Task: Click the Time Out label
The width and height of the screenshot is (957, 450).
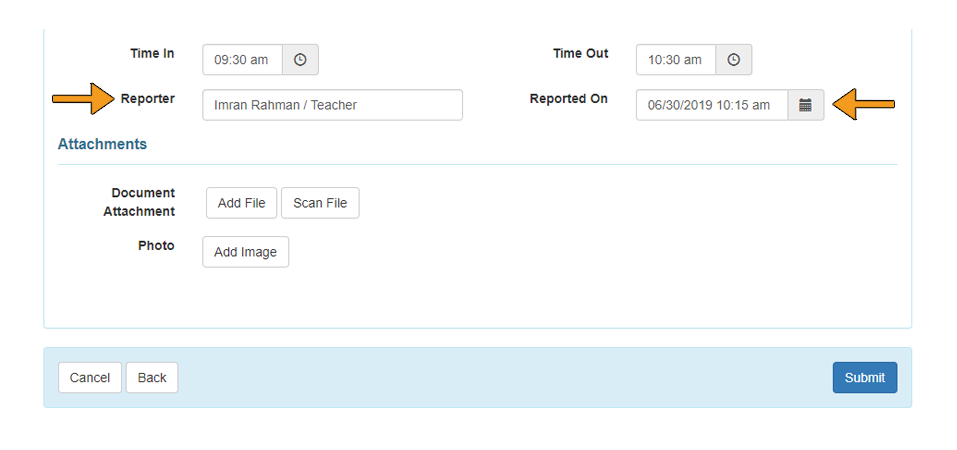Action: click(580, 53)
